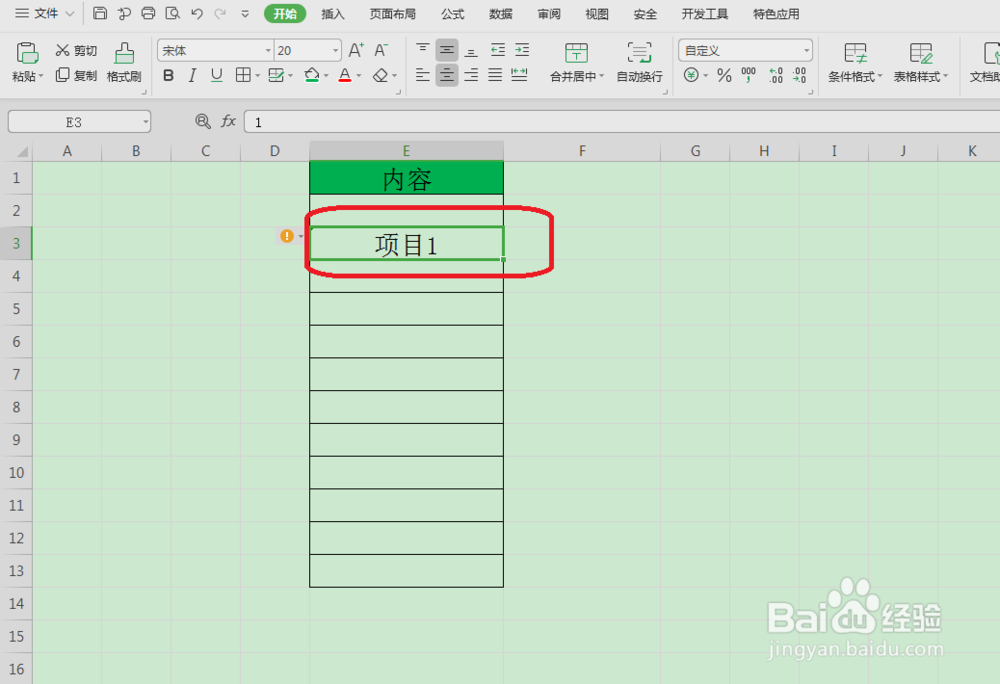Viewport: 1000px width, 684px height.
Task: Toggle Underline formatting
Action: pos(217,75)
